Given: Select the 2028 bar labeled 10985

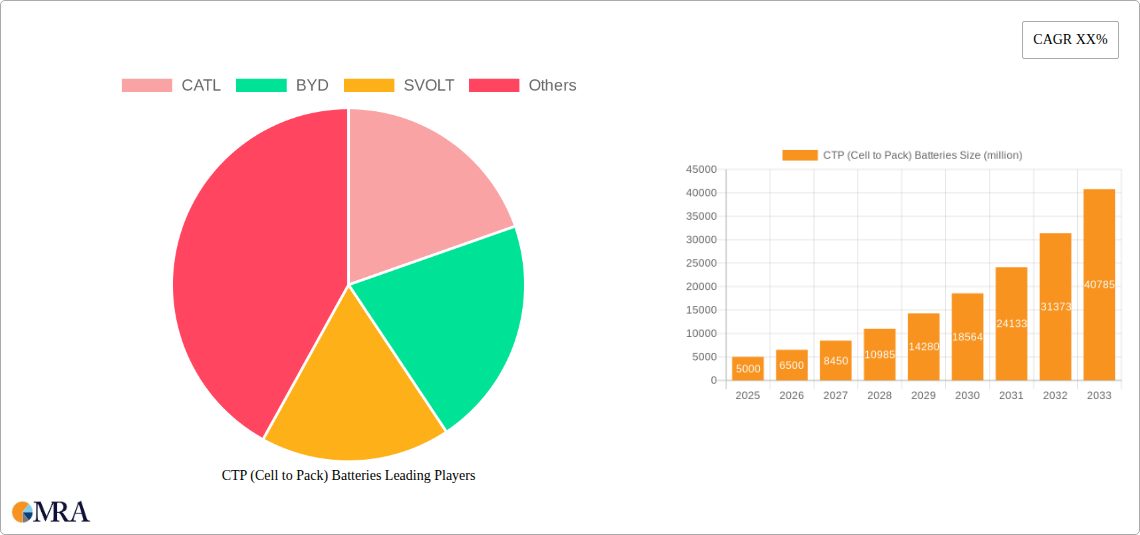Looking at the screenshot, I should [x=880, y=355].
